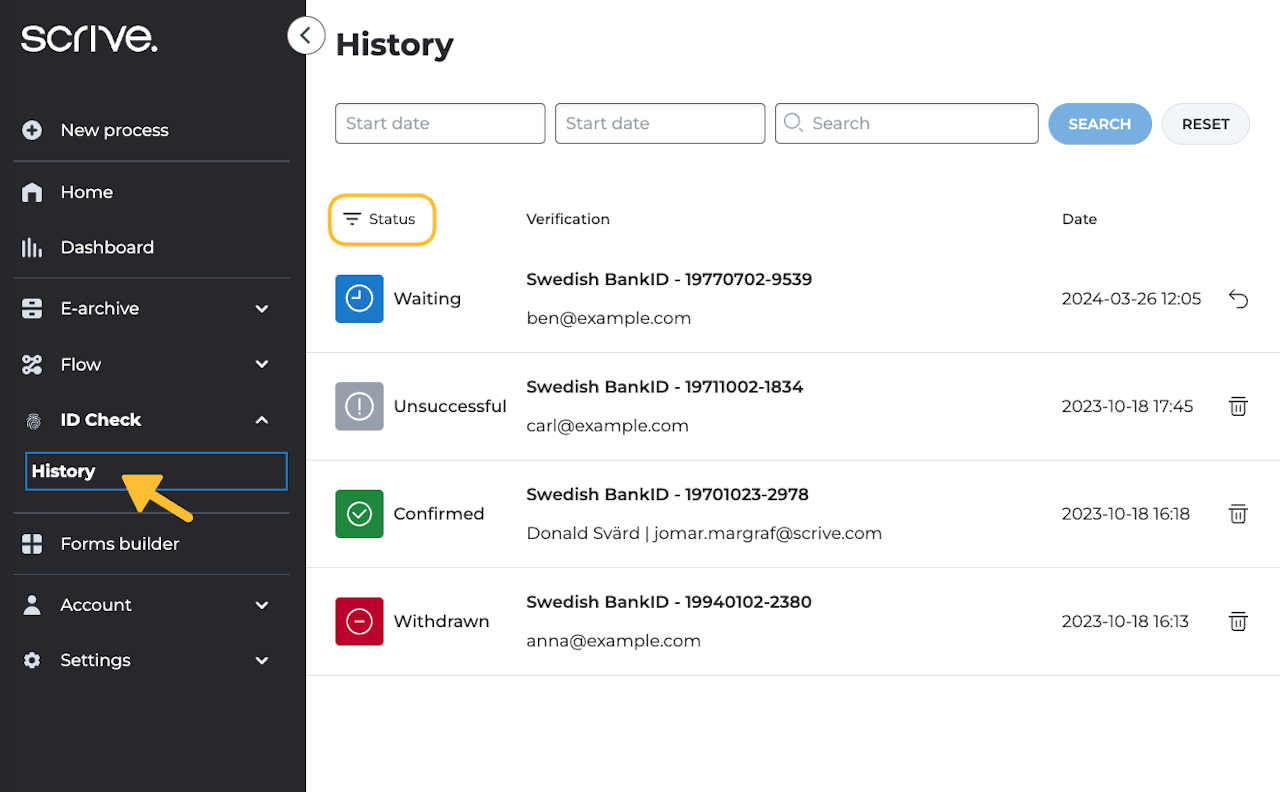This screenshot has width=1280, height=792.
Task: Click the green Confirmed checkmark icon
Action: click(359, 513)
